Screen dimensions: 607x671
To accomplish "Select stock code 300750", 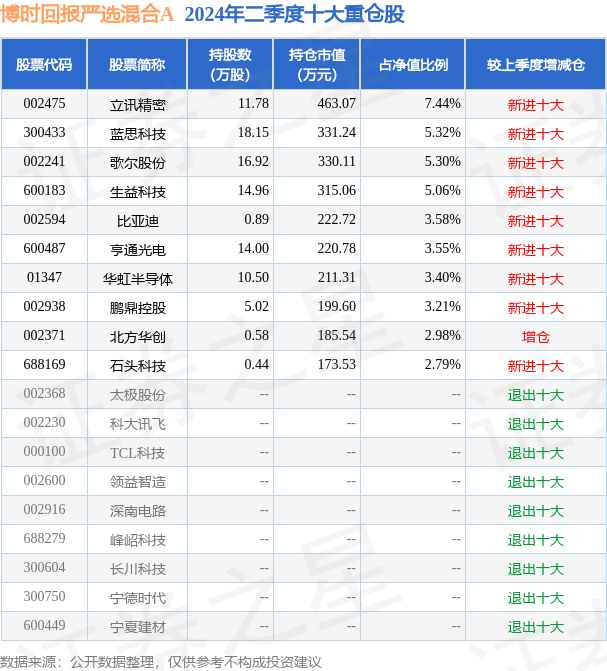I will 45,597.
